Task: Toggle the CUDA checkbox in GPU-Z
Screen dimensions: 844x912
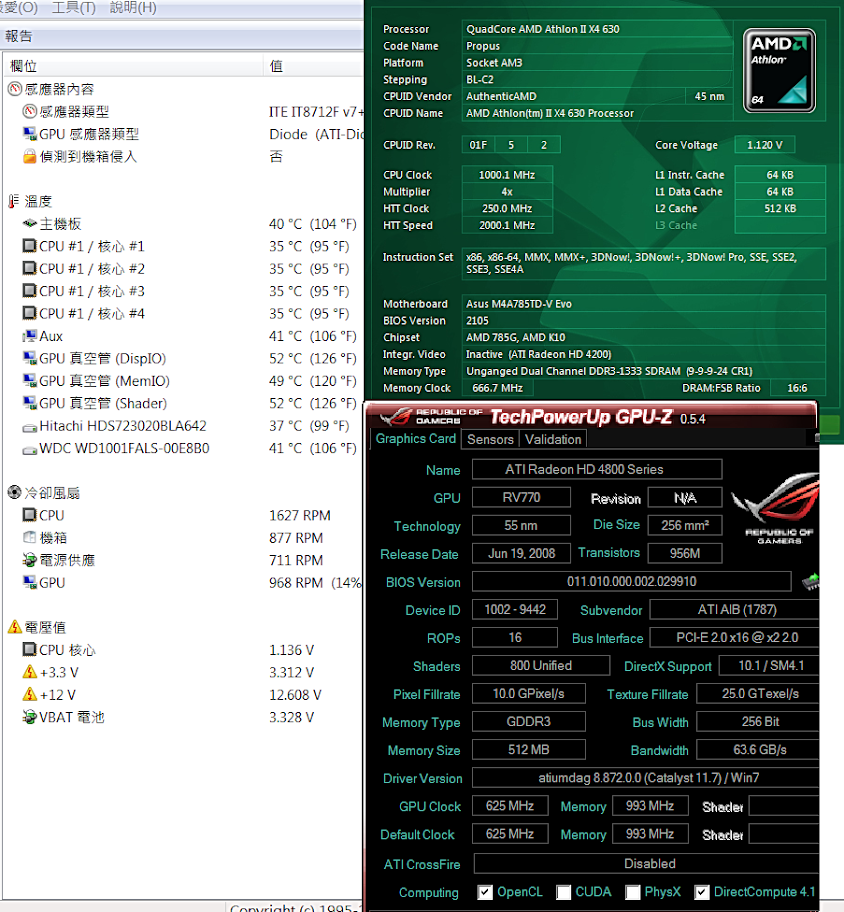Action: click(x=563, y=892)
